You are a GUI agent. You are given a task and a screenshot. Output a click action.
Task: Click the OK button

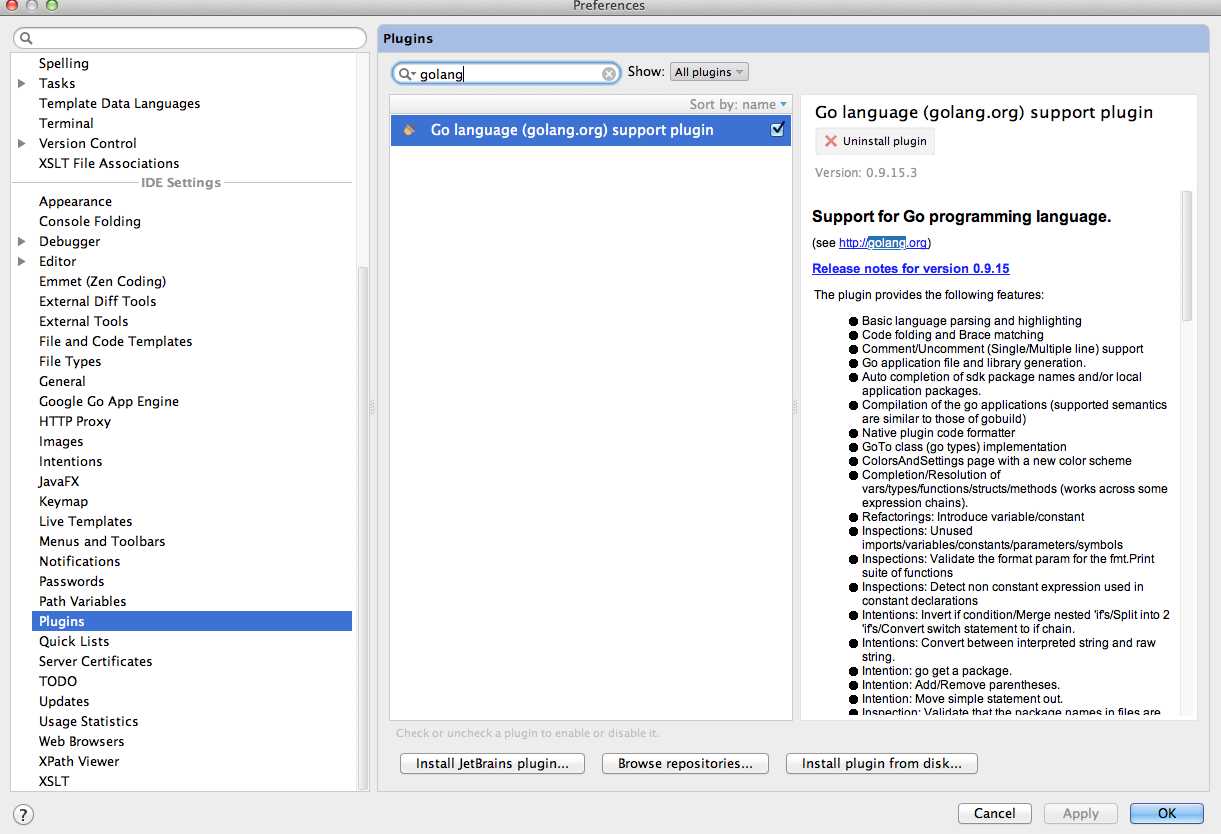point(1167,814)
